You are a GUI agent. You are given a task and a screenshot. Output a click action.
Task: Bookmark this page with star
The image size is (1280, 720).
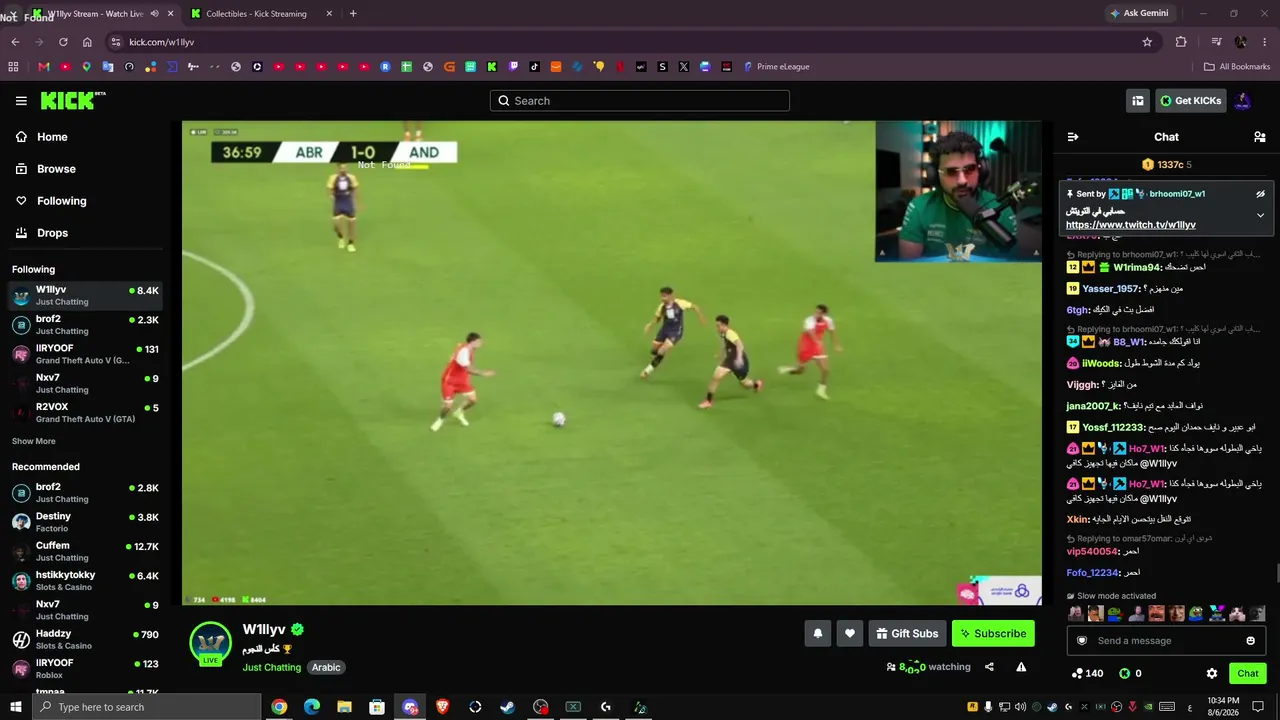[1147, 42]
